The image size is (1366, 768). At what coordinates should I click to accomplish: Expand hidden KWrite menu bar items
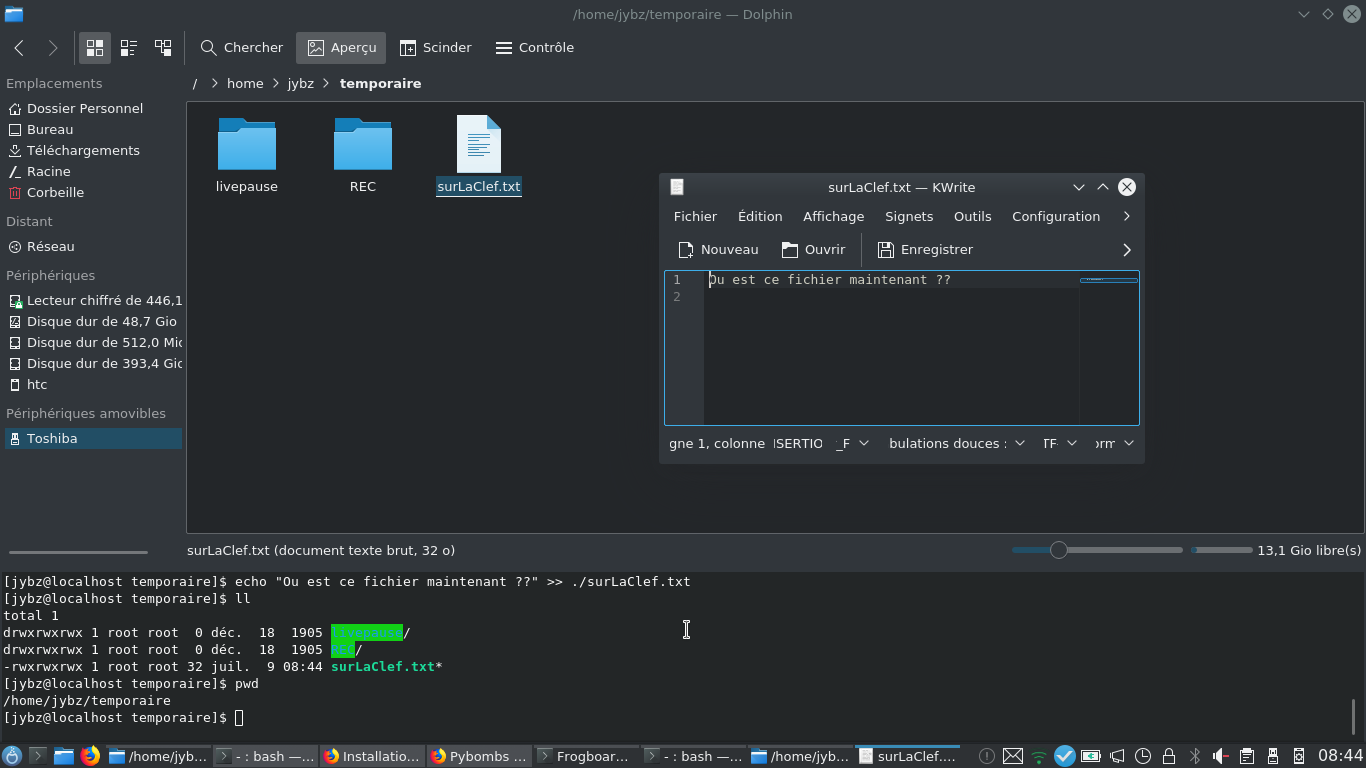coord(1127,216)
